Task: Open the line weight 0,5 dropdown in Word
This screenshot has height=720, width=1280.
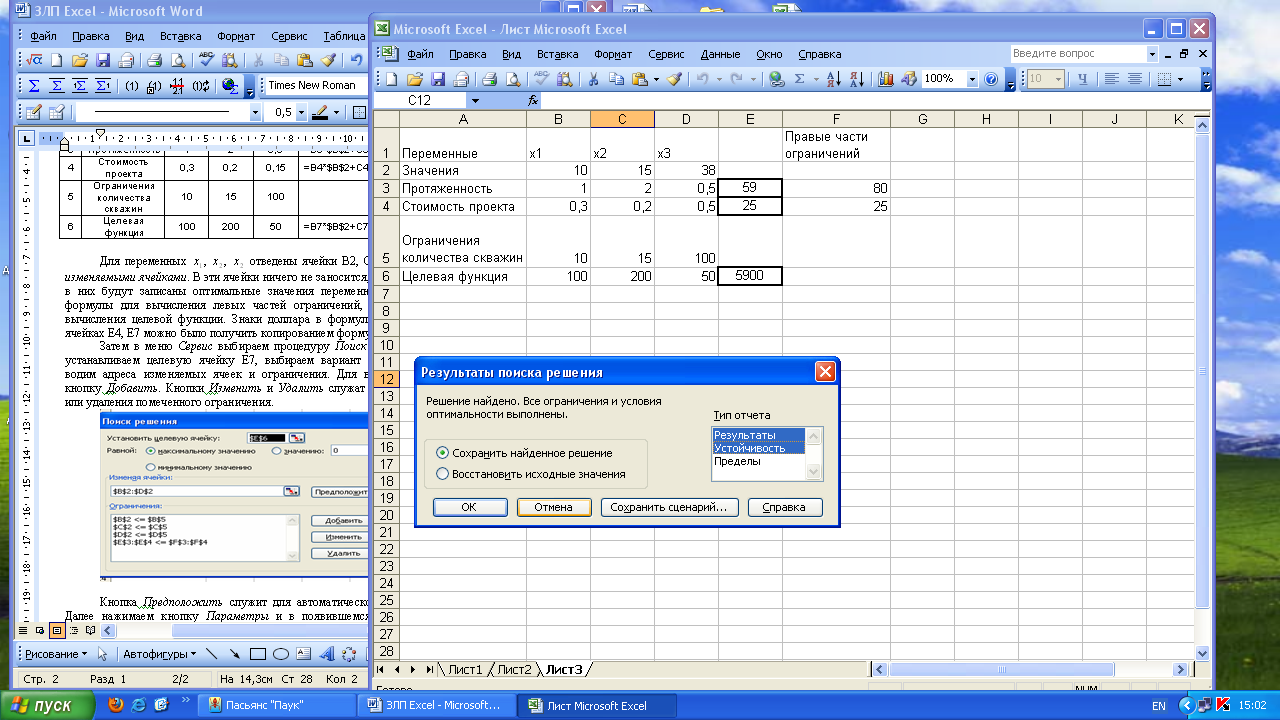Action: tap(301, 112)
